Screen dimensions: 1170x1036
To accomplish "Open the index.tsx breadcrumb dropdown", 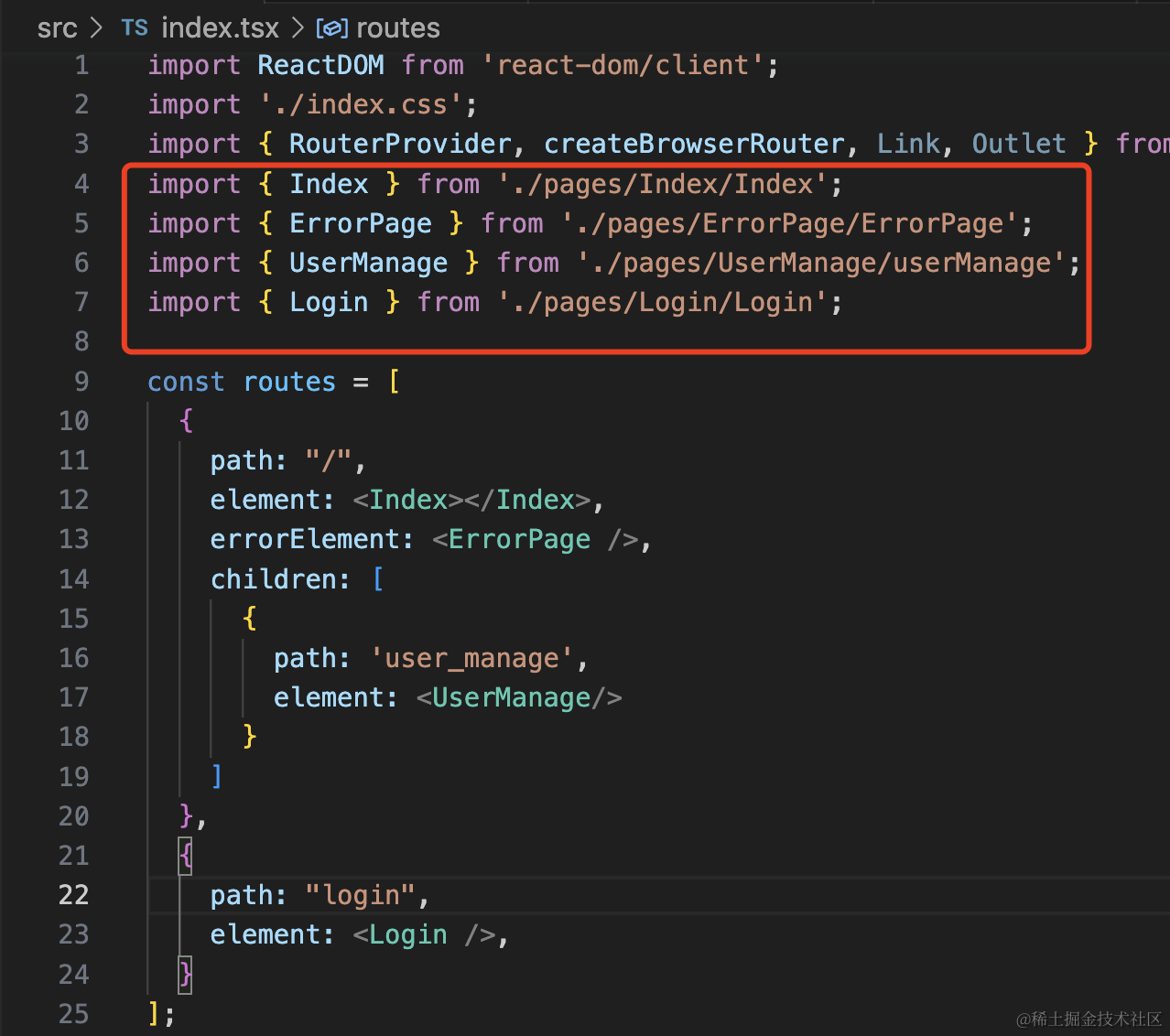I will (x=220, y=28).
